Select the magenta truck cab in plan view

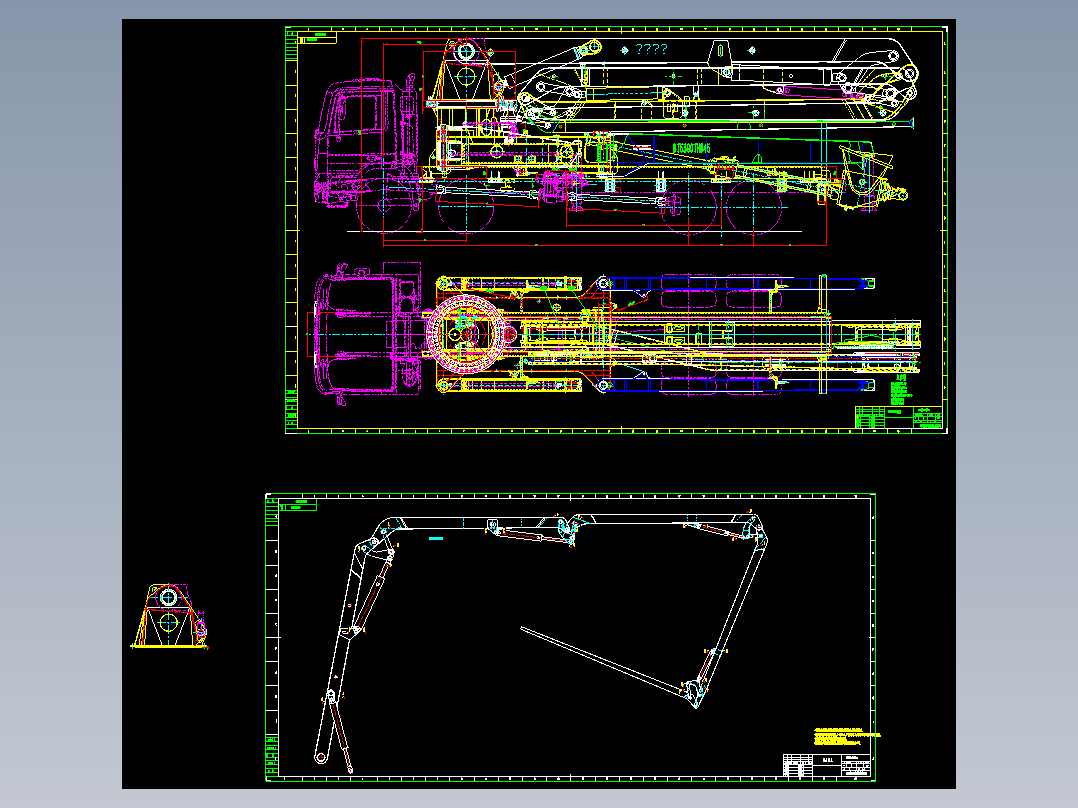tap(366, 334)
